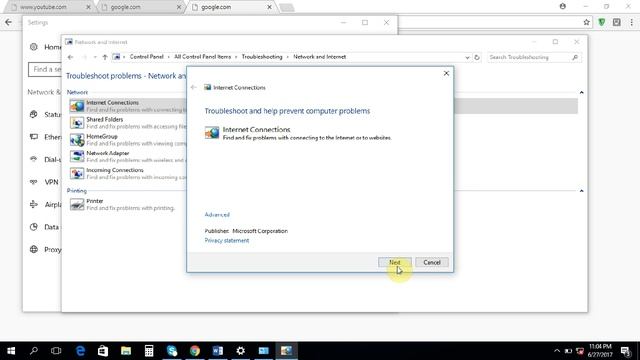The image size is (640, 360).
Task: Click the green shield extension icon in Chrome
Action: click(602, 22)
